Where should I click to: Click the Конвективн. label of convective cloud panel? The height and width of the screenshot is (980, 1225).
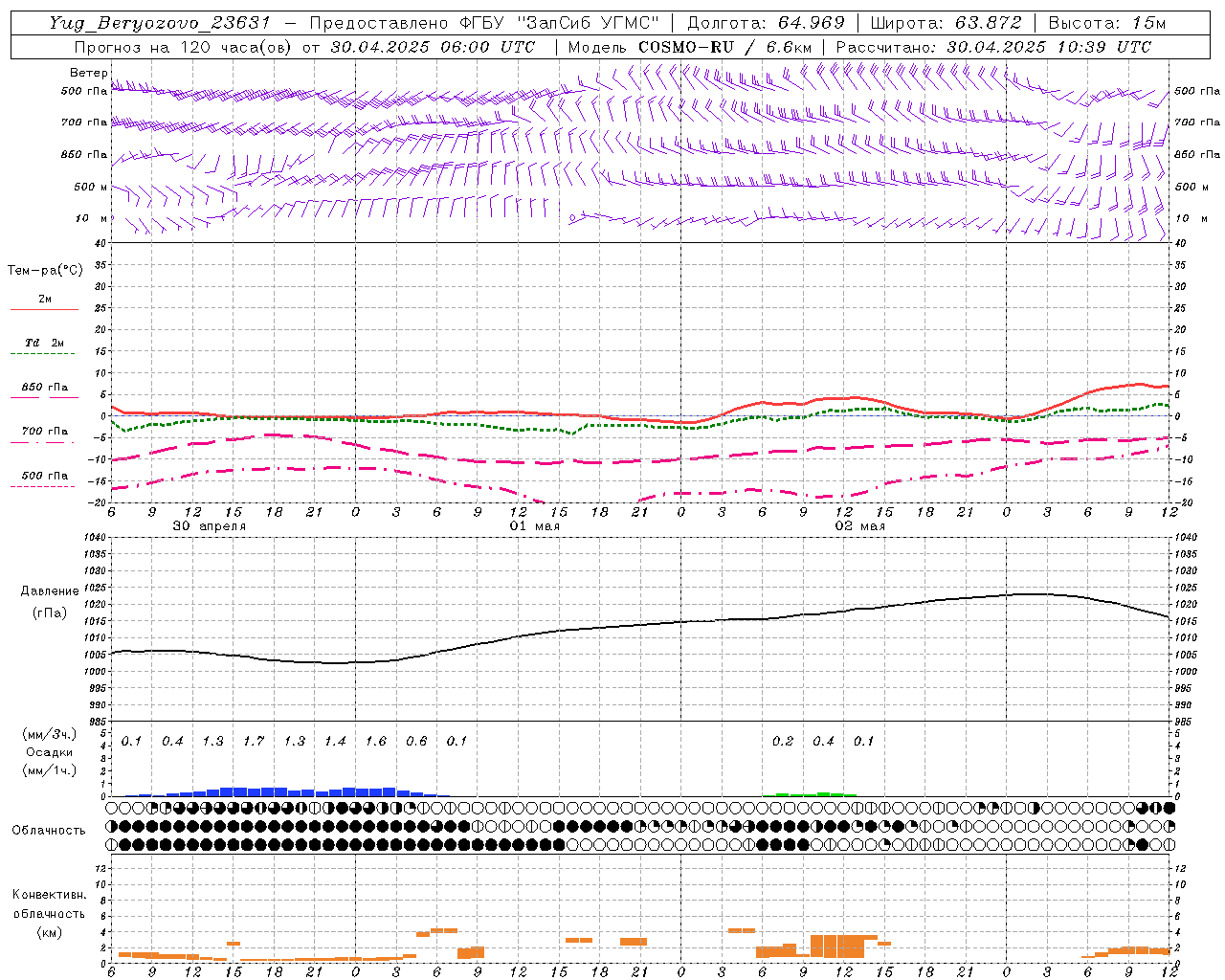point(49,894)
